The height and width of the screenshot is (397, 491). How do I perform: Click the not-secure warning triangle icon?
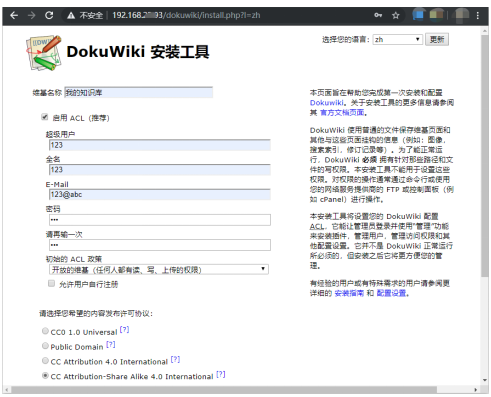pos(71,16)
